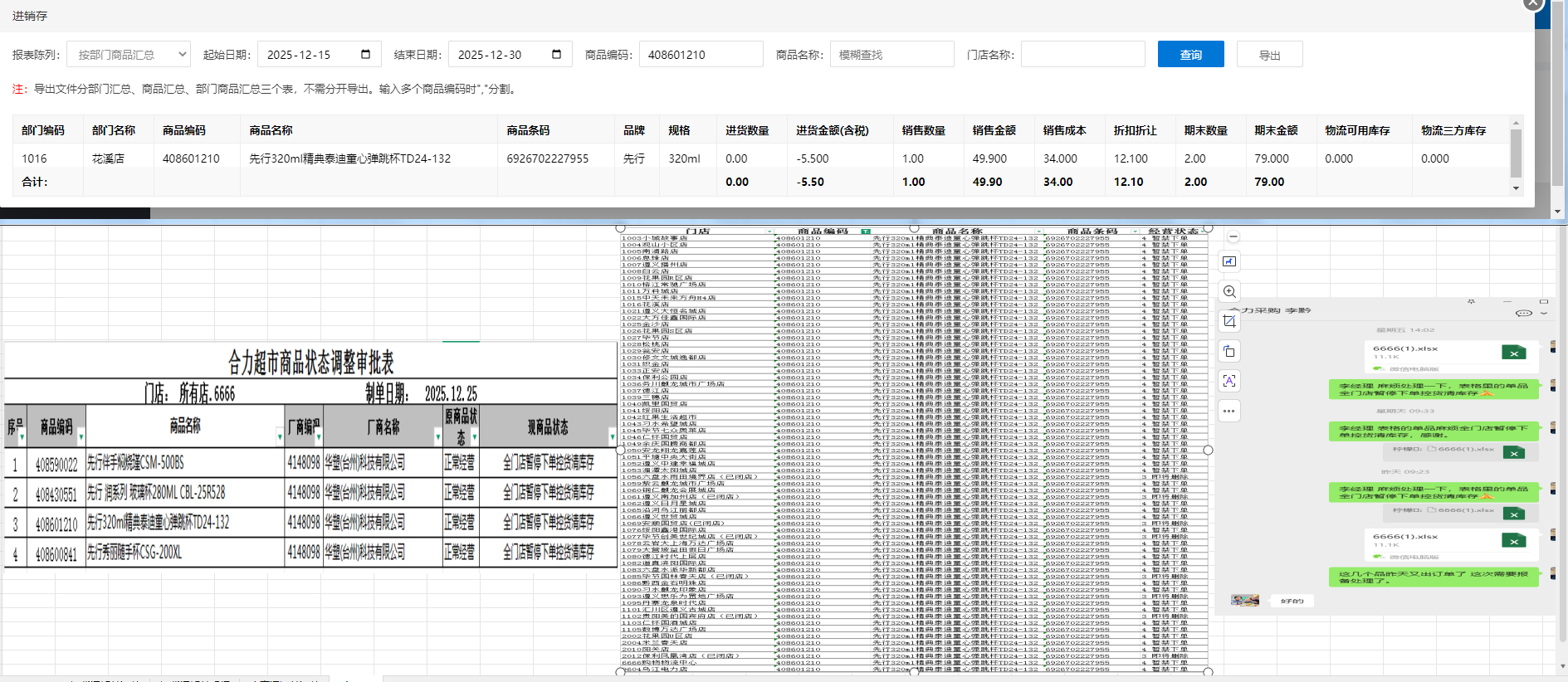The height and width of the screenshot is (682, 1568).
Task: Click the result table's vertical scrollbar
Action: click(x=1516, y=153)
